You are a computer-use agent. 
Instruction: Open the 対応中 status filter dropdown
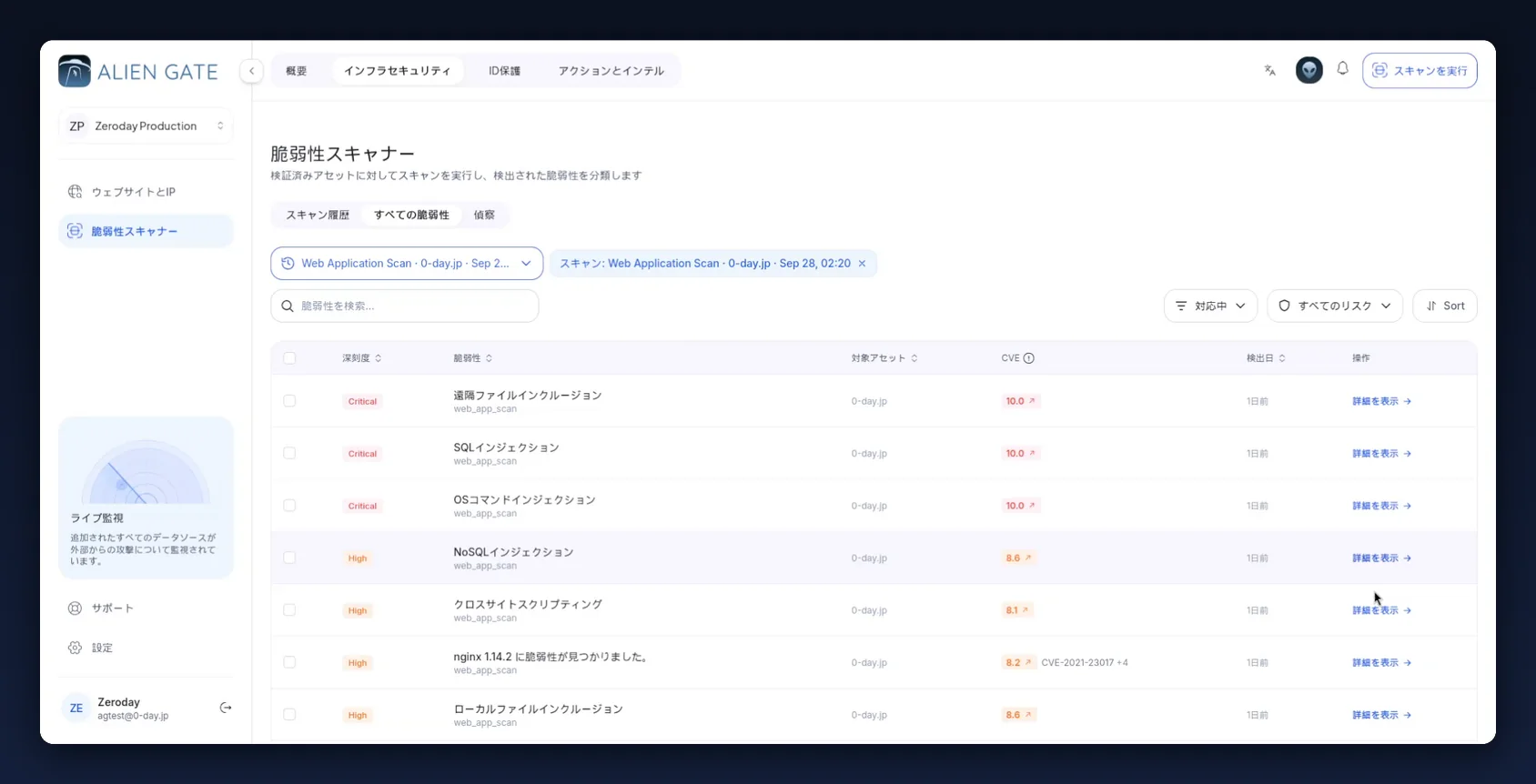[1210, 306]
